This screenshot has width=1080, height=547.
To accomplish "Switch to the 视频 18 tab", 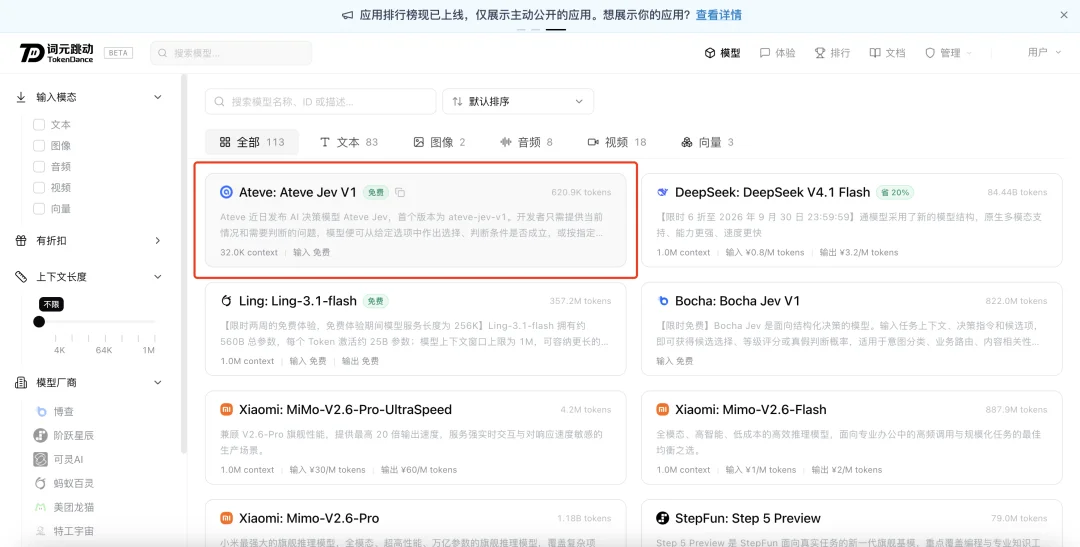I will [x=617, y=142].
